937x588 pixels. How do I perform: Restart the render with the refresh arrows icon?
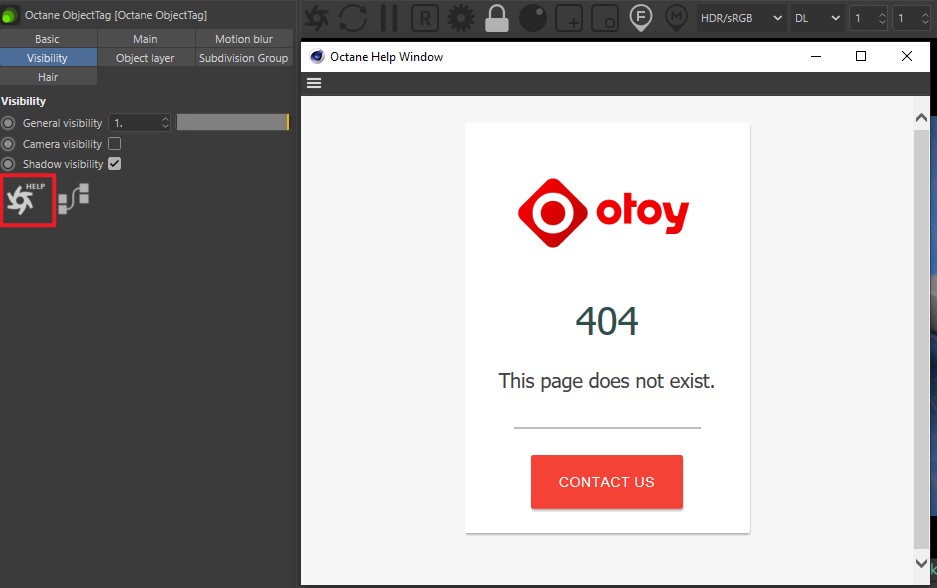coord(353,18)
